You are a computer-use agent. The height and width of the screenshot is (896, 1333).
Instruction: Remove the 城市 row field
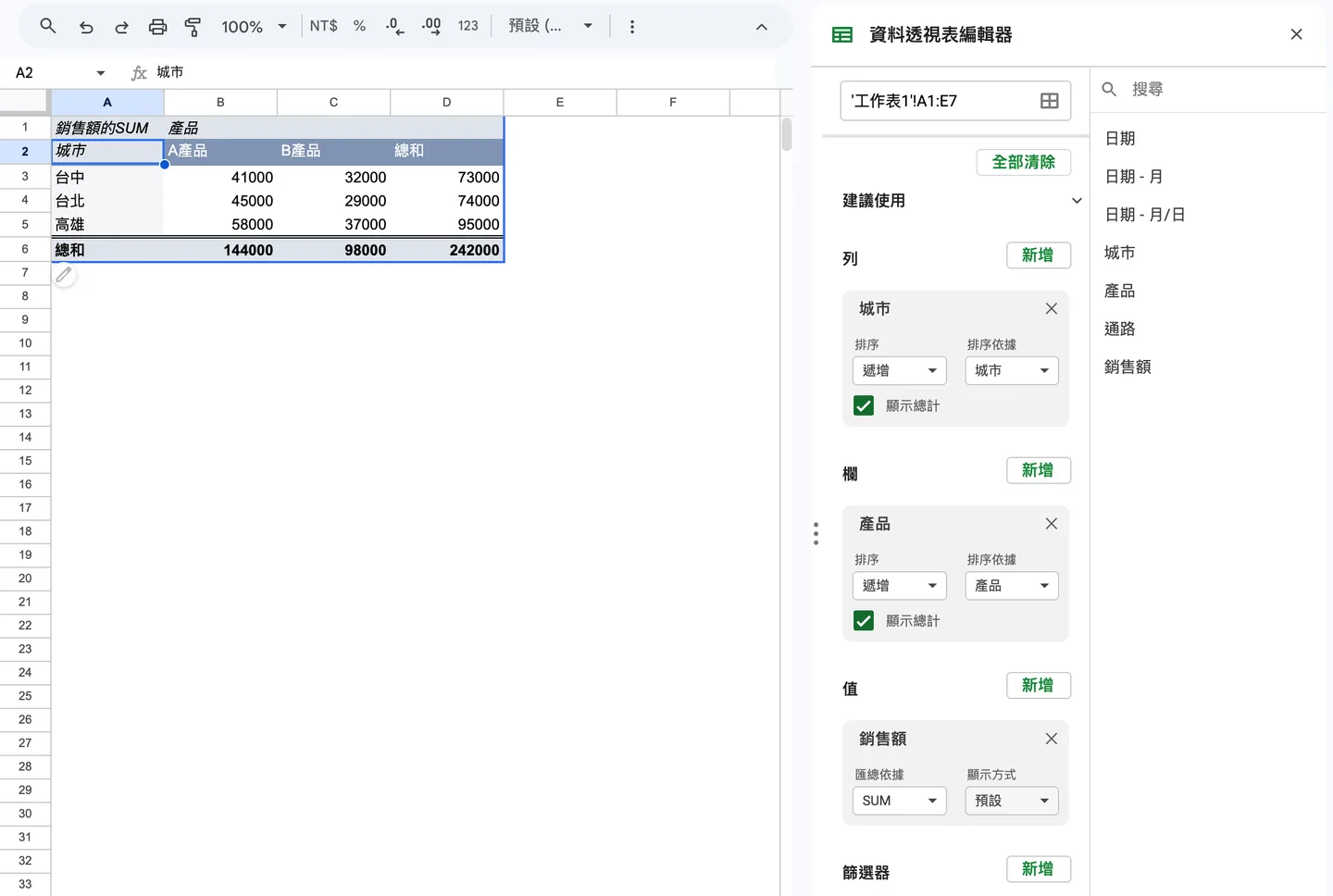[1052, 308]
